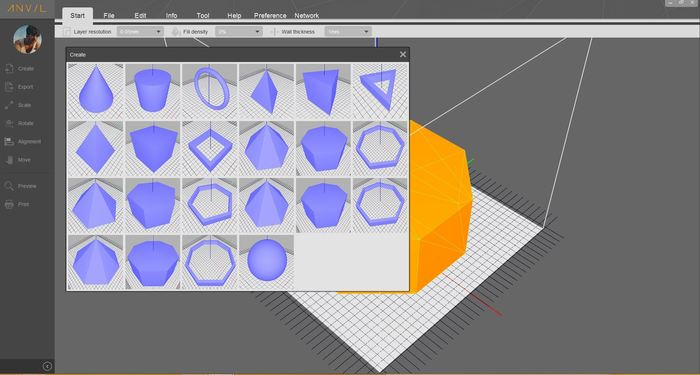Choose the square ring thumbnail

210,148
